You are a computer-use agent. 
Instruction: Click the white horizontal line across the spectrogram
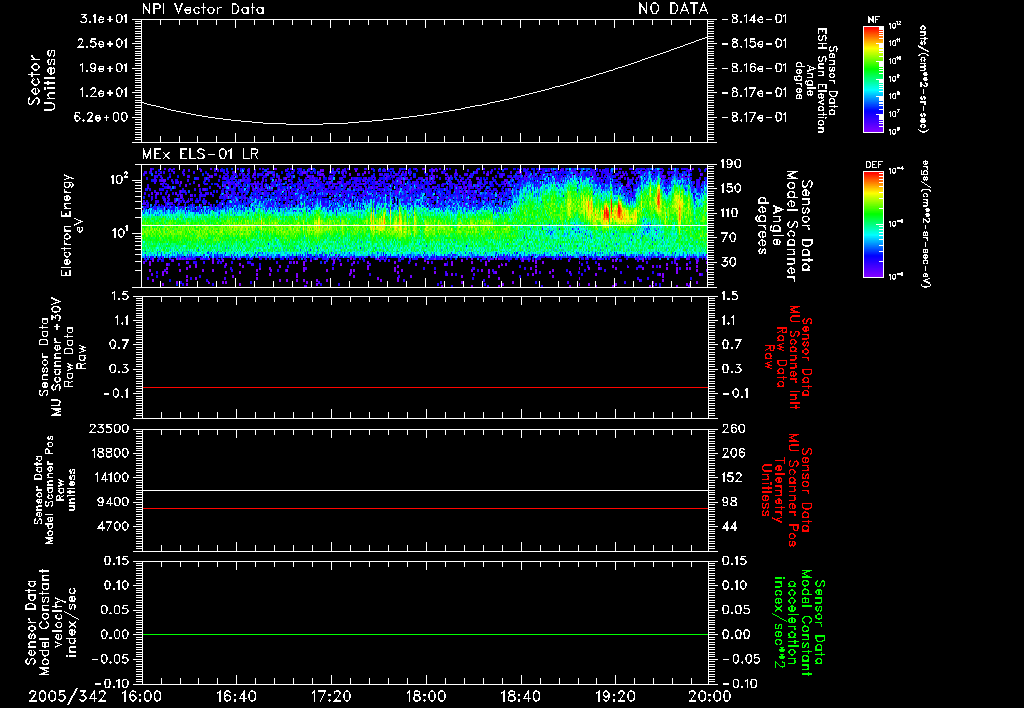tap(424, 225)
